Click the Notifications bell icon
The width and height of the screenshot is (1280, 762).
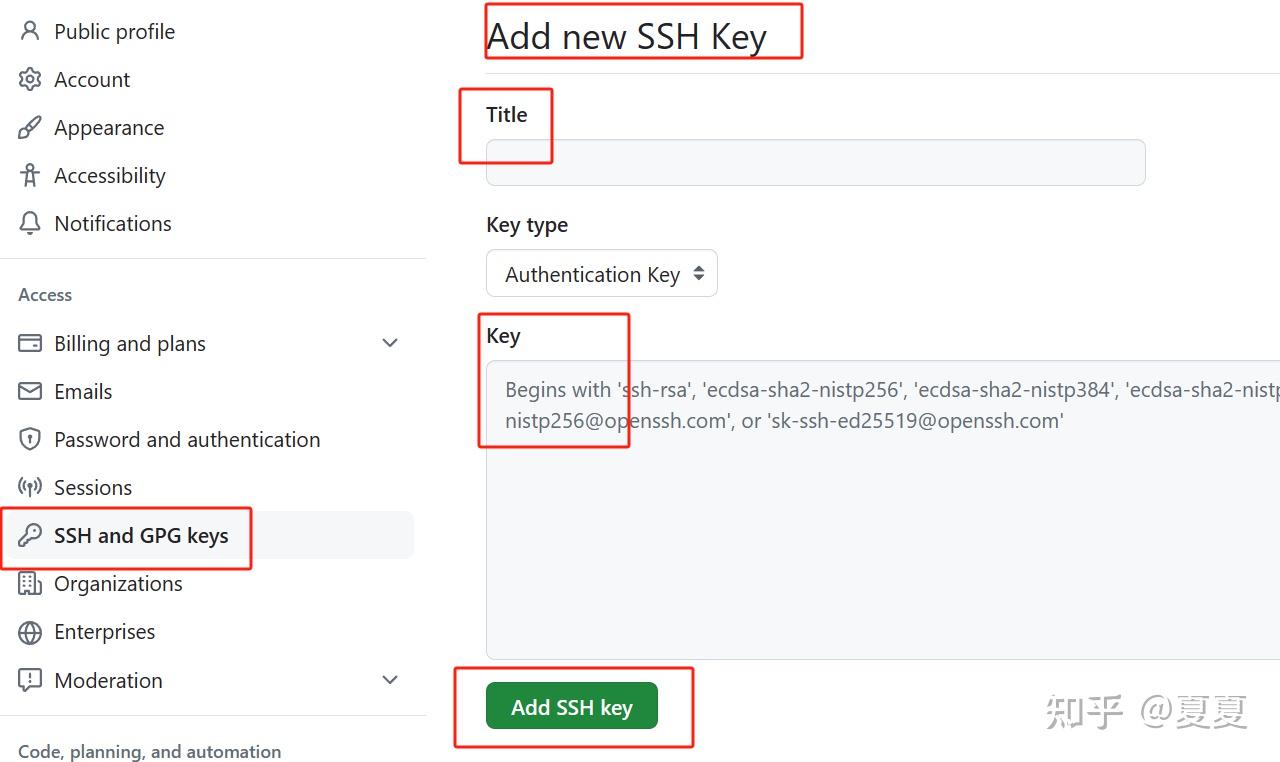pos(30,223)
